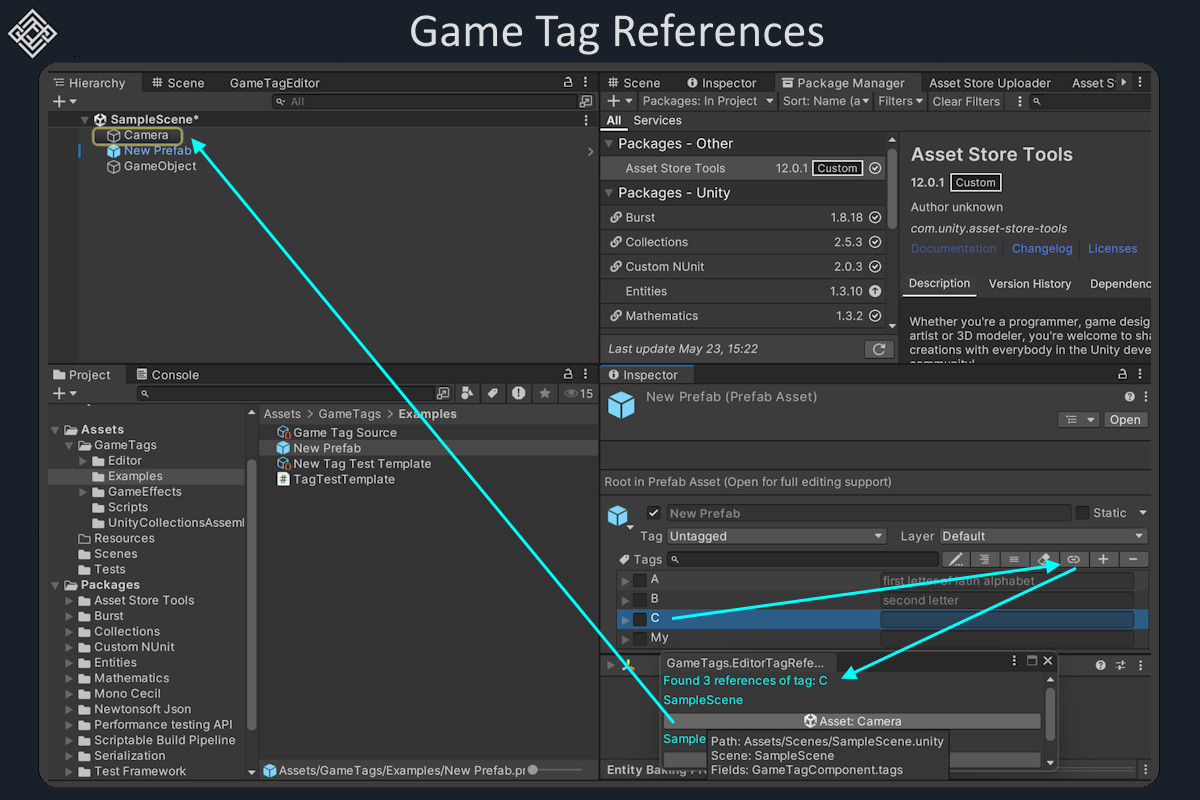
Task: Click the Asset: Camera reference button
Action: pyautogui.click(x=852, y=721)
